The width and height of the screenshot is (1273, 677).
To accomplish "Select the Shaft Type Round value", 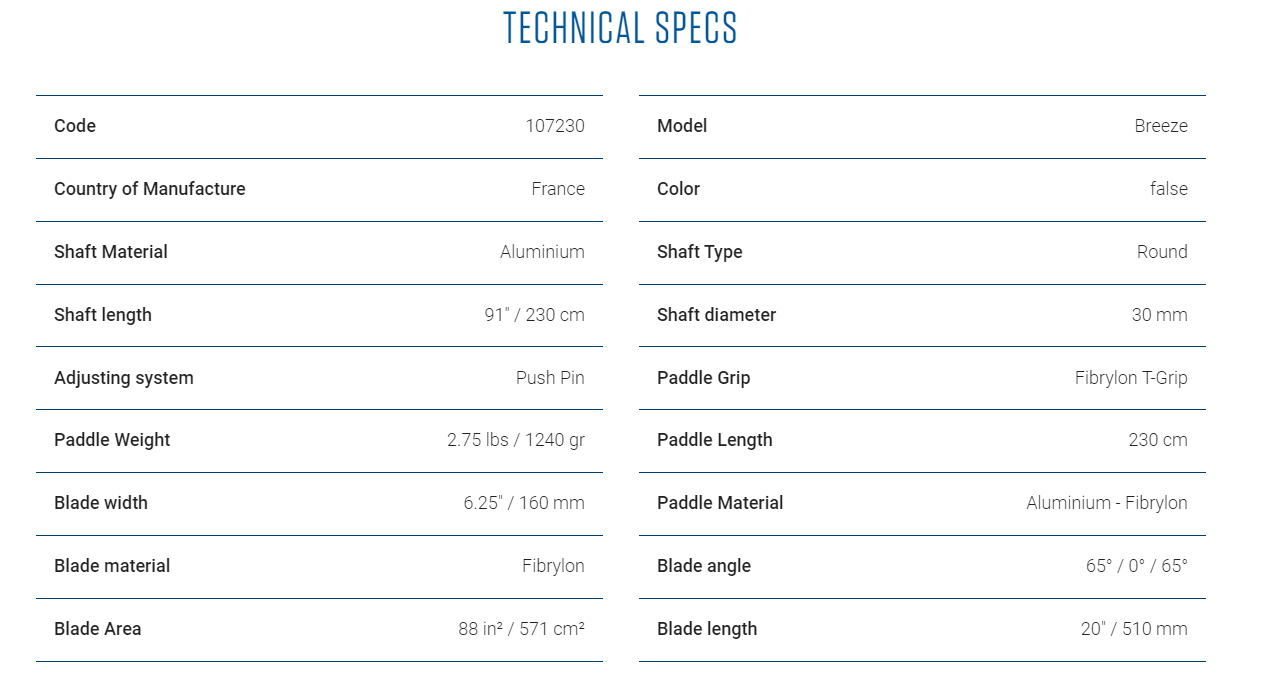I will click(x=1162, y=252).
